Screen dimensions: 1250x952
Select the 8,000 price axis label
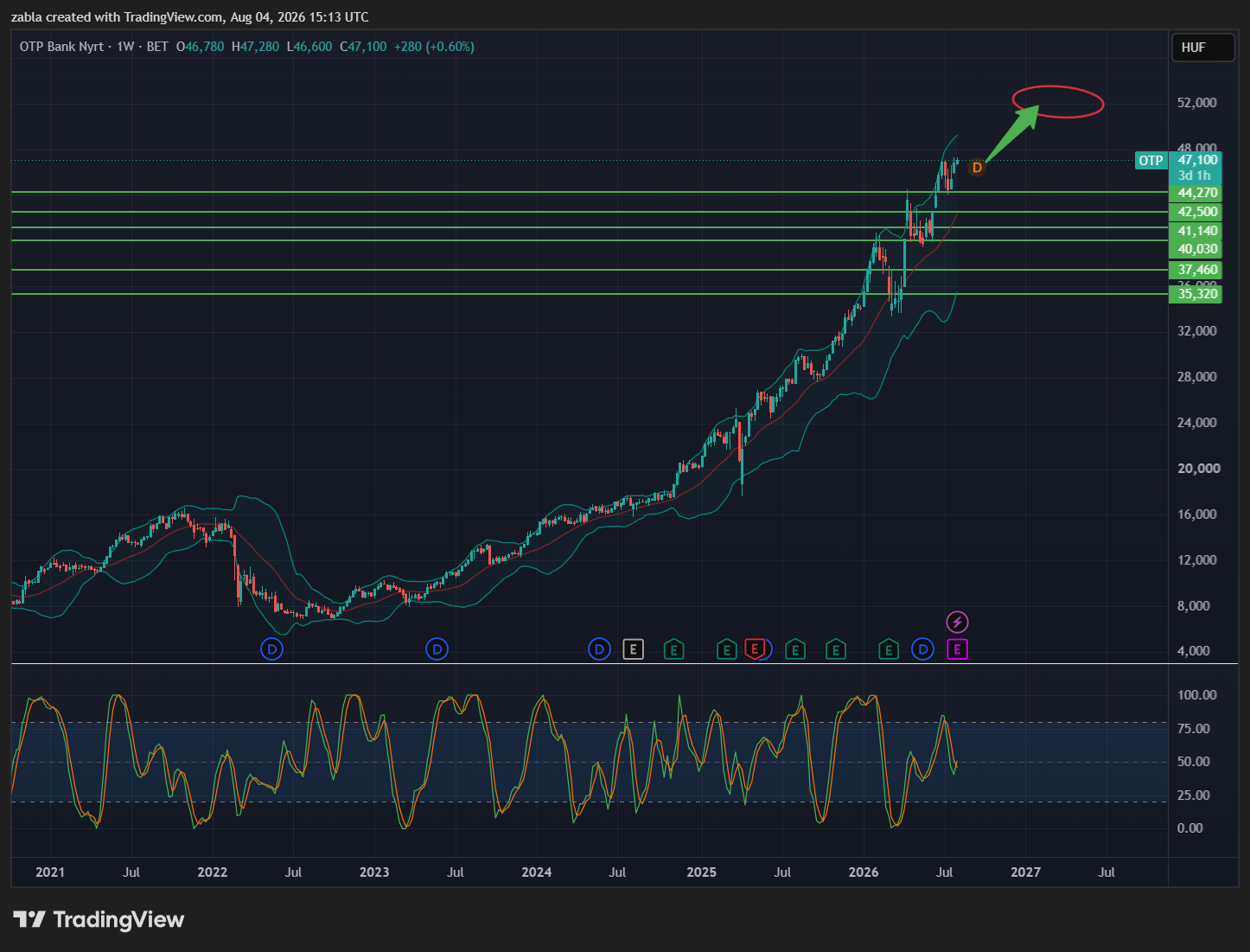coord(1193,606)
